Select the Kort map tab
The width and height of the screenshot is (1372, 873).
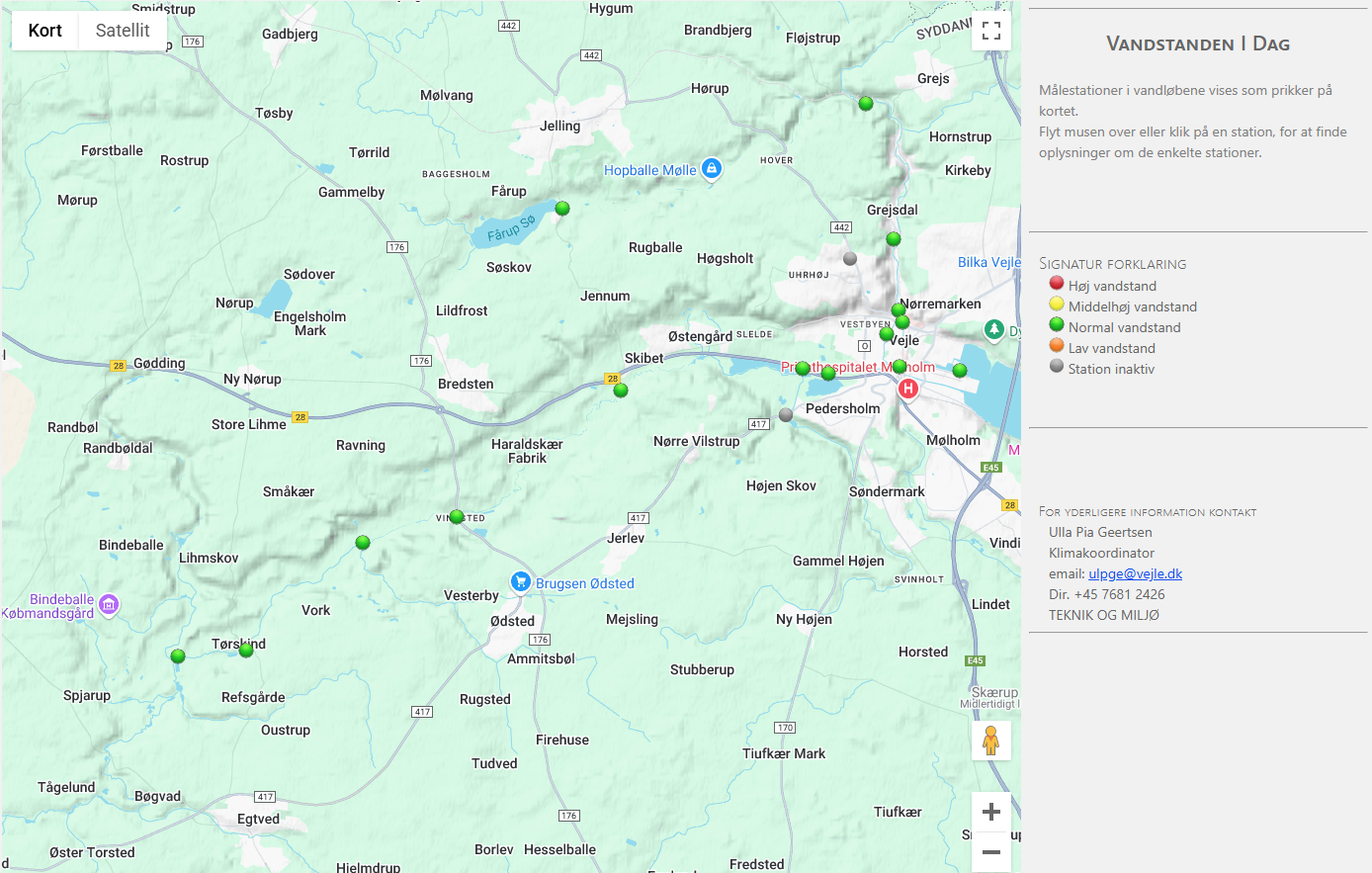[x=44, y=30]
